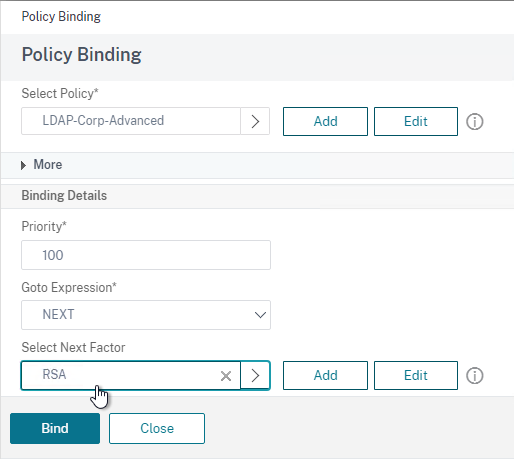
Task: Click the Select Policy field LDAP-Corp-Advanced
Action: tap(131, 121)
